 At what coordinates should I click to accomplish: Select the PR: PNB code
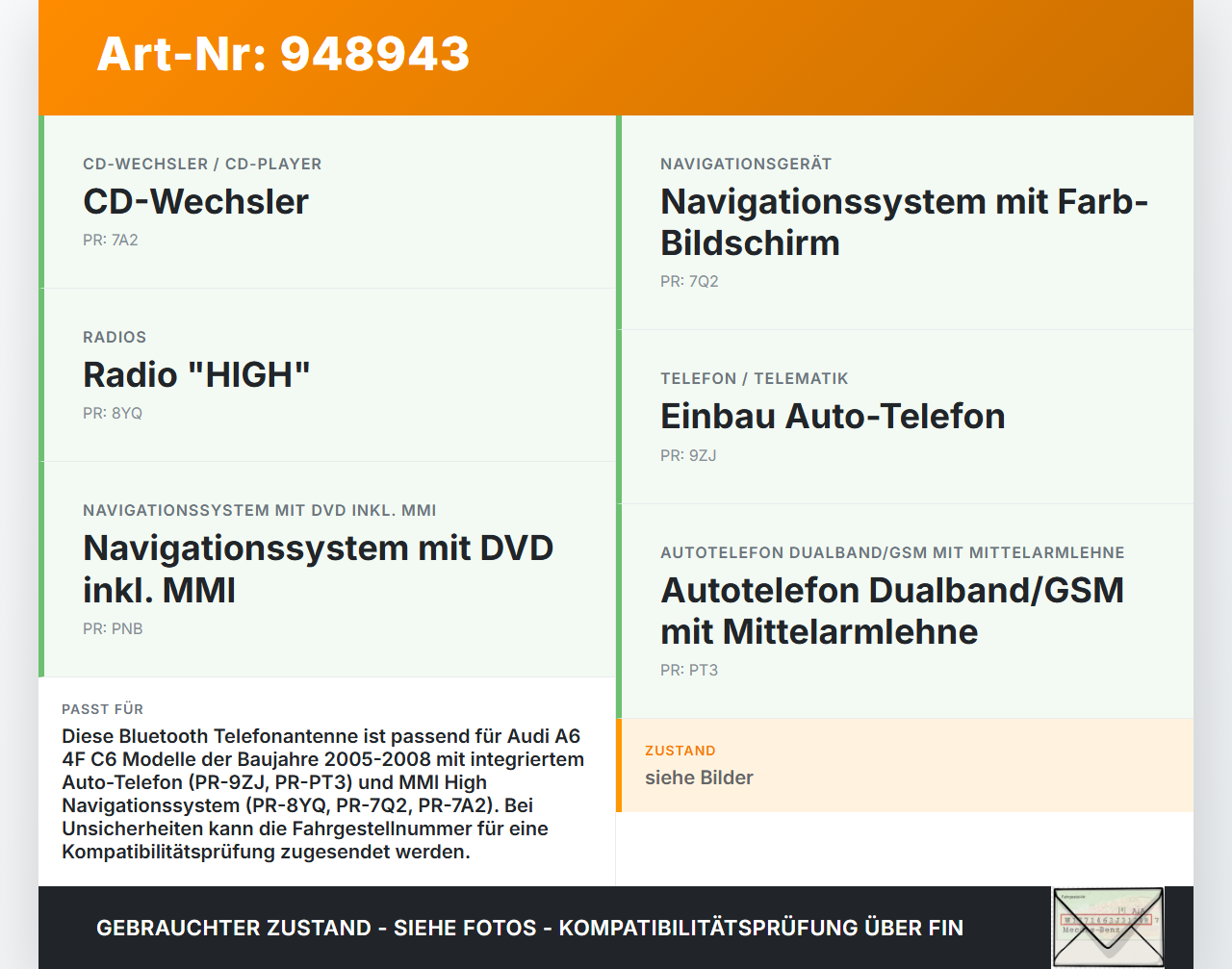(x=113, y=628)
